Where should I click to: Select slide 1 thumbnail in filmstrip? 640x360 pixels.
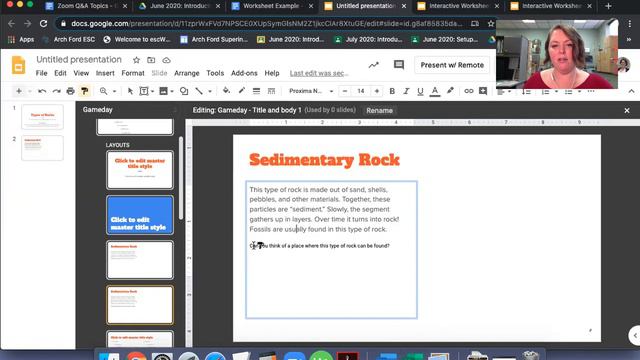tap(42, 117)
